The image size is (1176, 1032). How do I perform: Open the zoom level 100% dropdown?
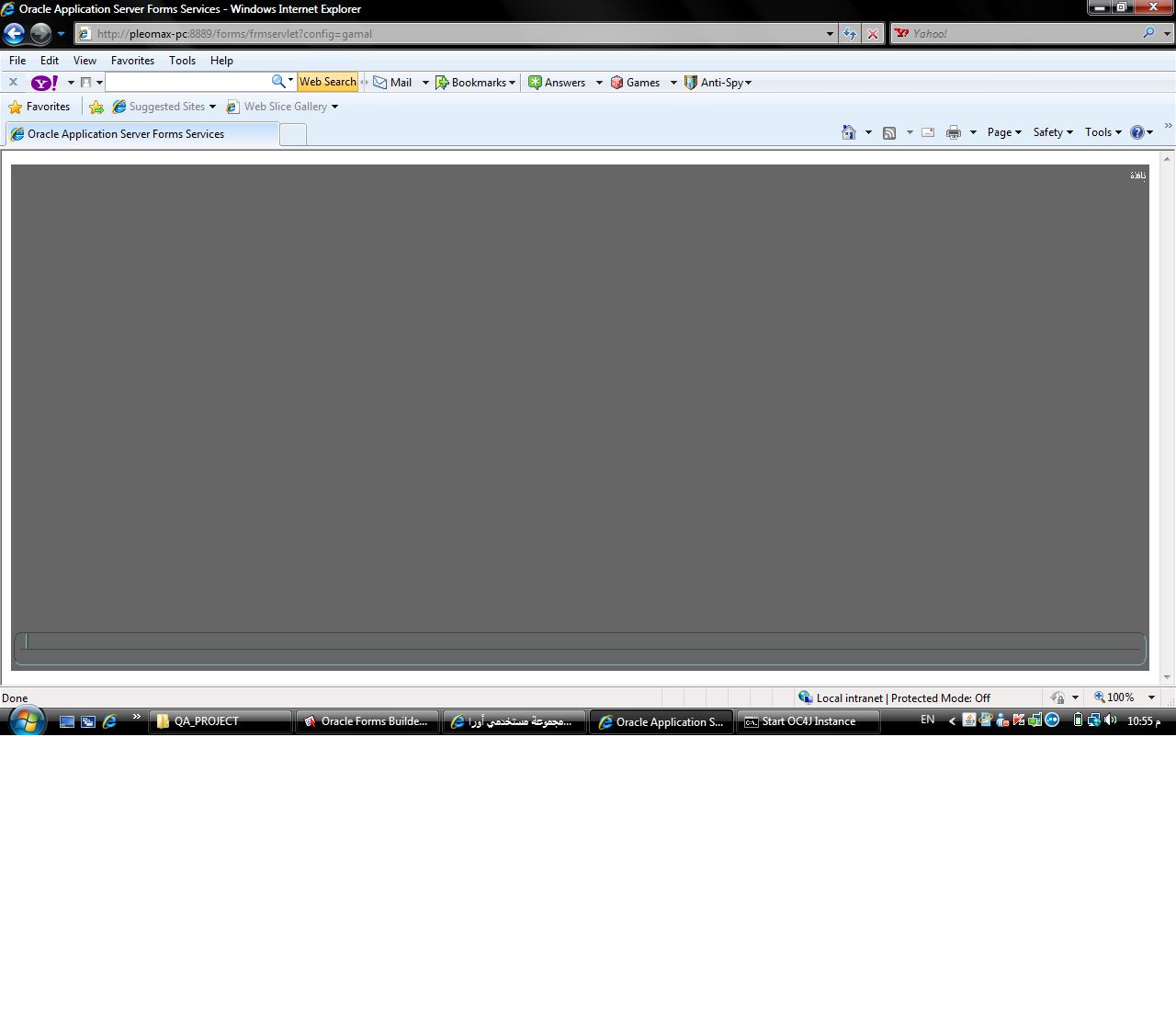[x=1151, y=697]
